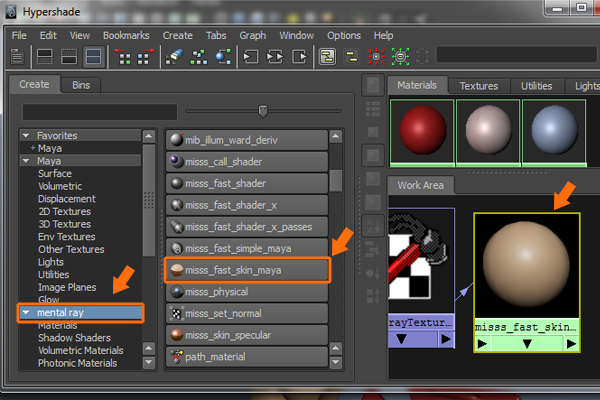Open the Bookmarks menu
The height and width of the screenshot is (400, 600).
pyautogui.click(x=127, y=35)
